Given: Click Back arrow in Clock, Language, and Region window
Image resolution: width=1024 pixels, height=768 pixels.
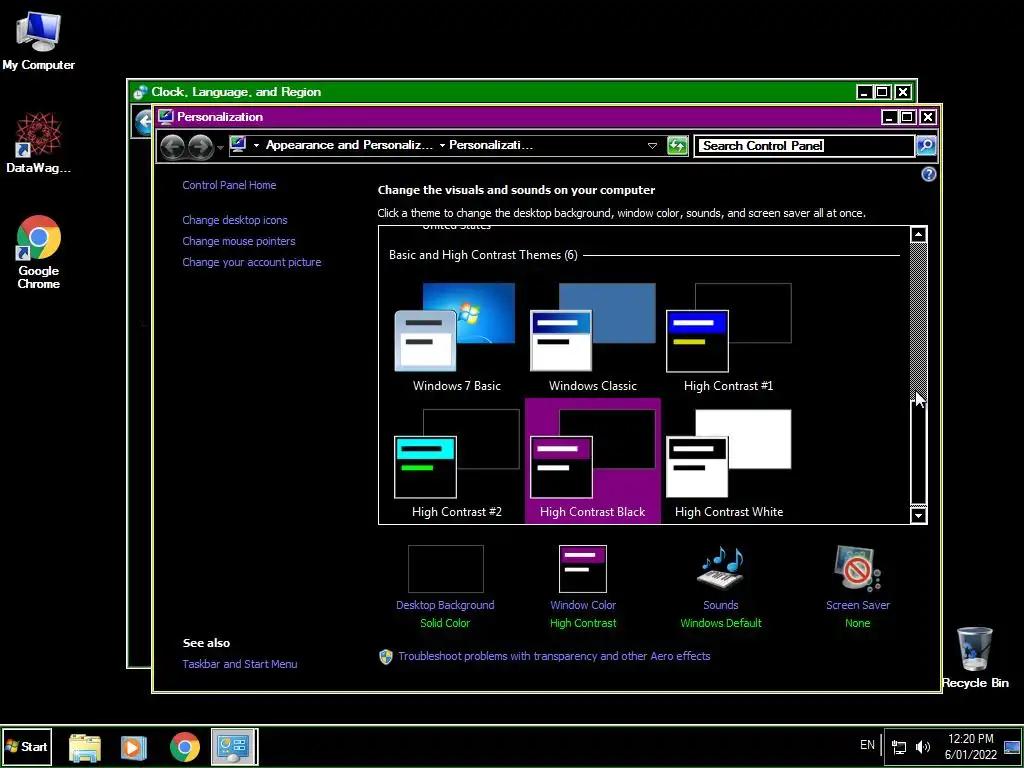Looking at the screenshot, I should coord(143,121).
